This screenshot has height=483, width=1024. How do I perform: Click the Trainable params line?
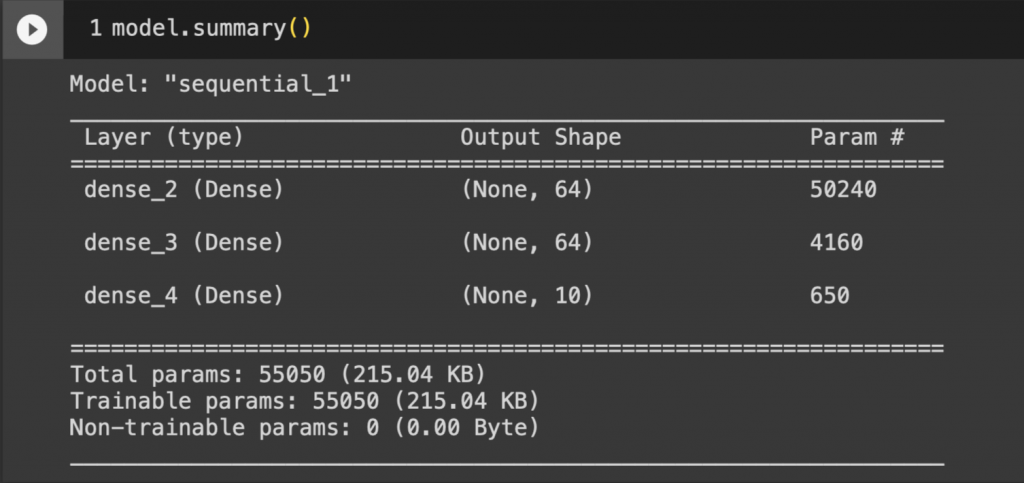click(x=305, y=401)
